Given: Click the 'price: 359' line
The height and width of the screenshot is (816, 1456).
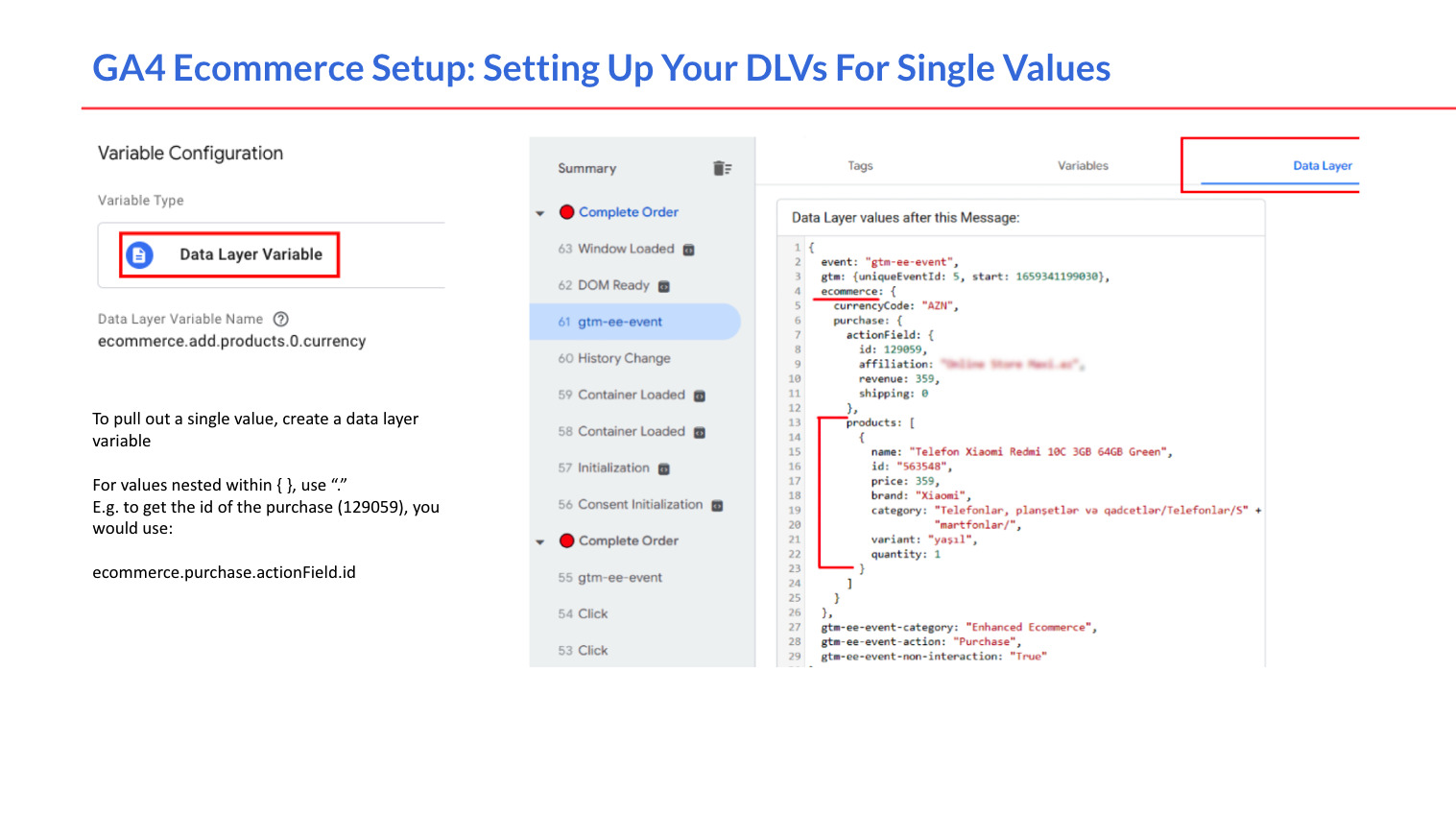Looking at the screenshot, I should coord(904,481).
